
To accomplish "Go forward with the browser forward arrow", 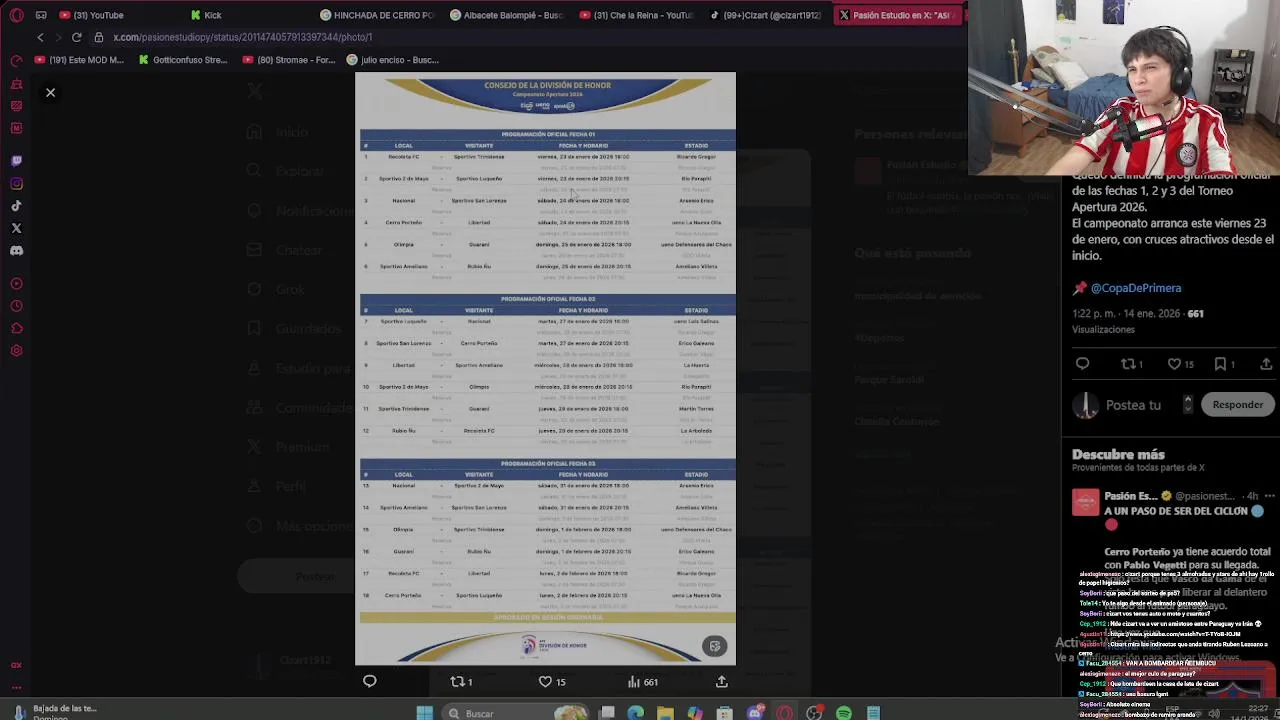I will pyautogui.click(x=58, y=37).
